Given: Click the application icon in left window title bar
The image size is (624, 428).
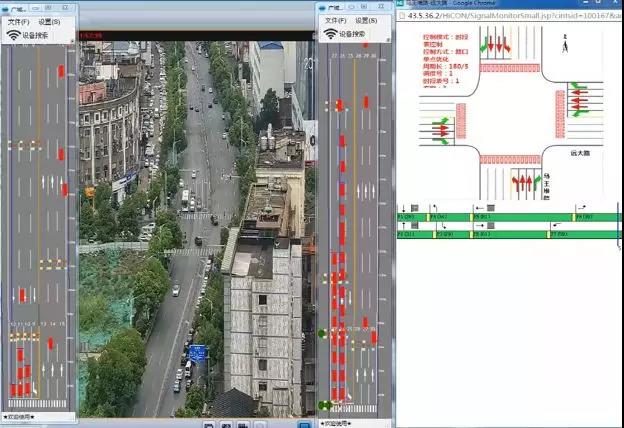Looking at the screenshot, I should [5, 7].
